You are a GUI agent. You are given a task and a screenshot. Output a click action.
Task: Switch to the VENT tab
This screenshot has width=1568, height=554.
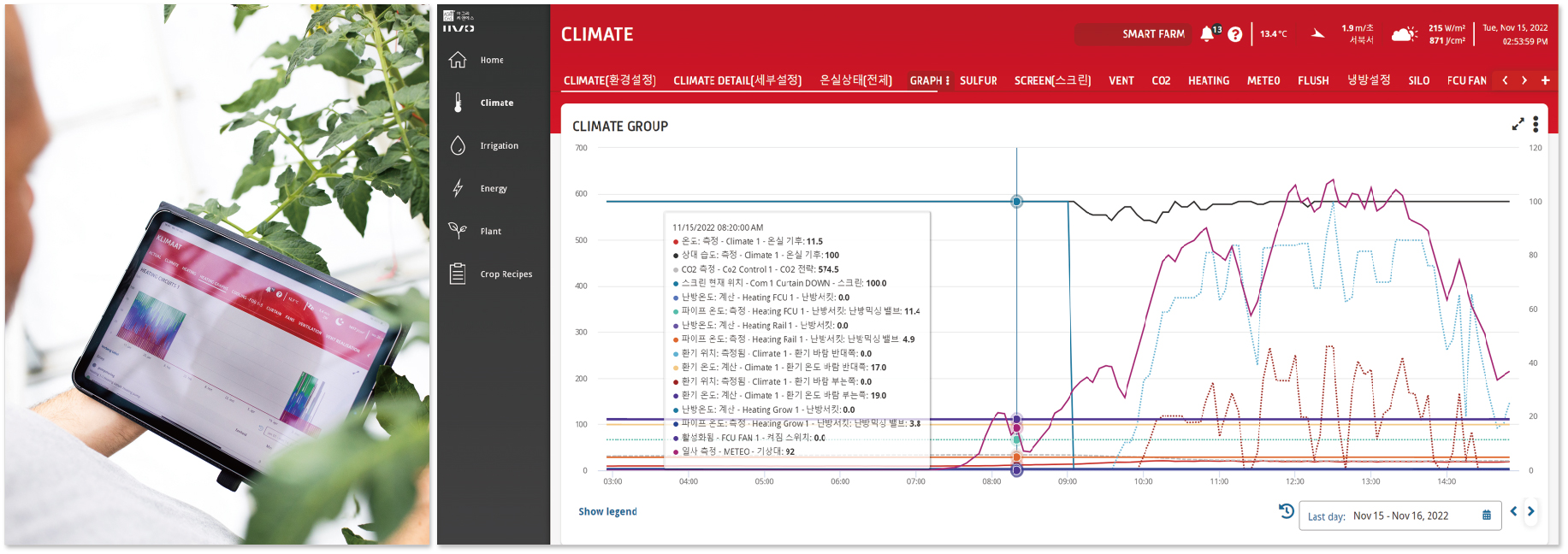1121,80
